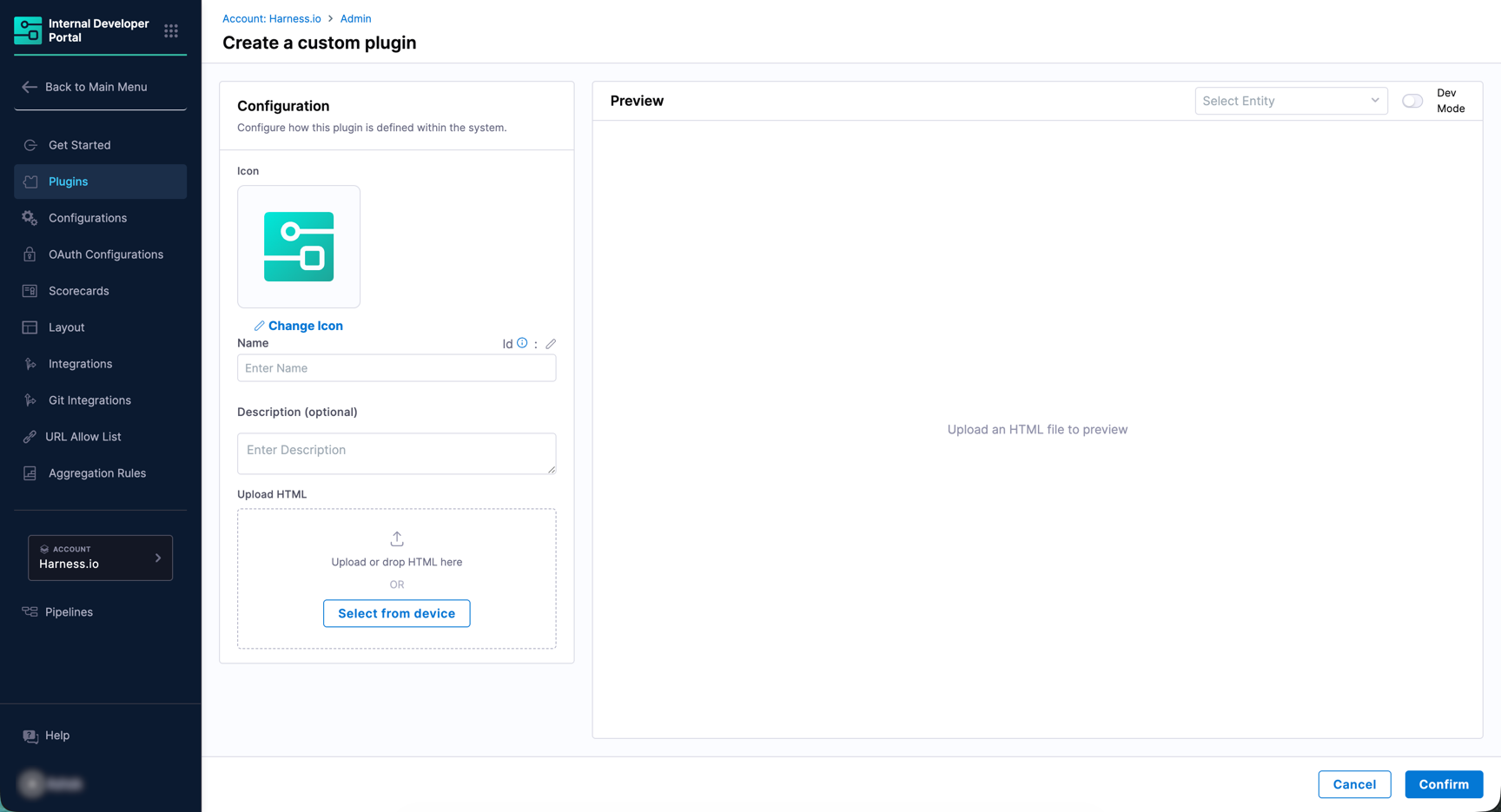Open the Aggregation Rules section
Viewport: 1501px width, 812px height.
click(x=96, y=473)
